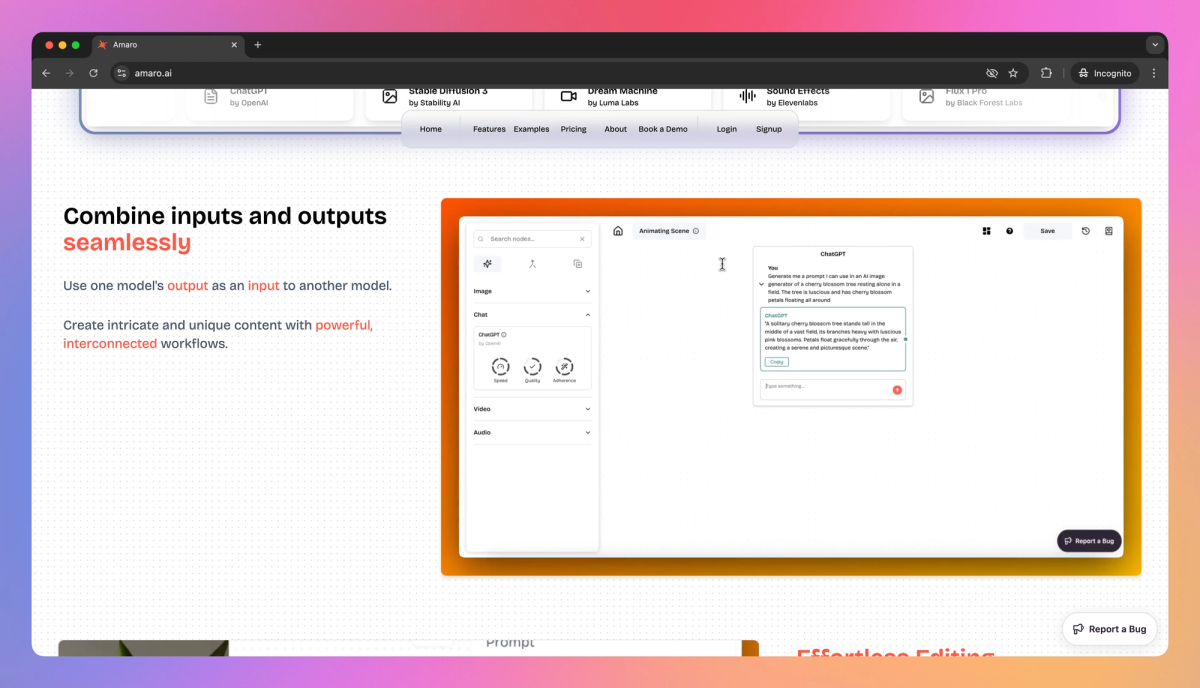Viewport: 1200px width, 688px height.
Task: Open a new browser tab with plus
Action: pos(257,45)
